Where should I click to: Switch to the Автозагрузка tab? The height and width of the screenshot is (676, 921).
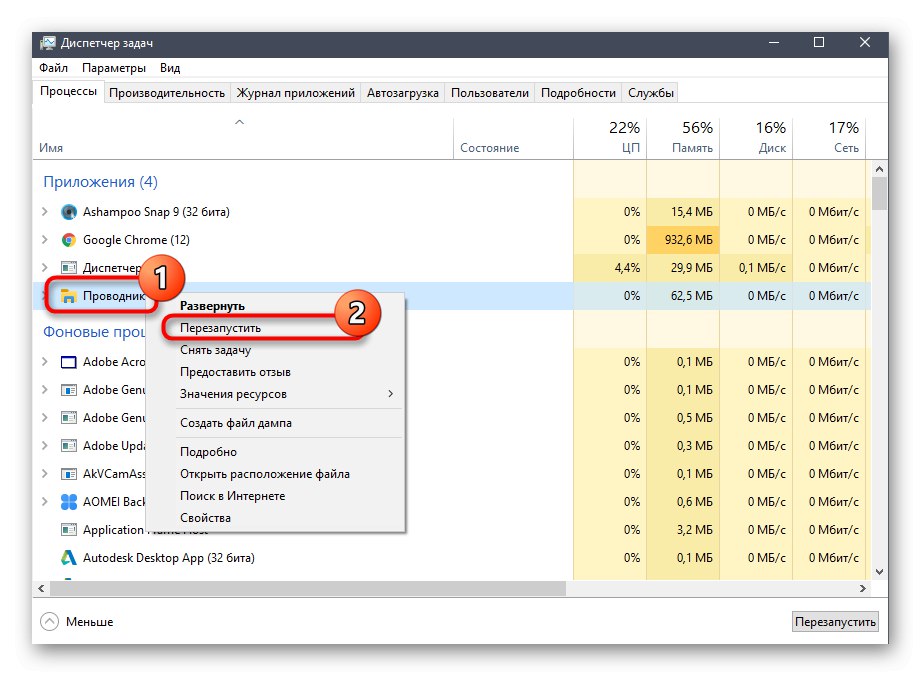click(403, 93)
